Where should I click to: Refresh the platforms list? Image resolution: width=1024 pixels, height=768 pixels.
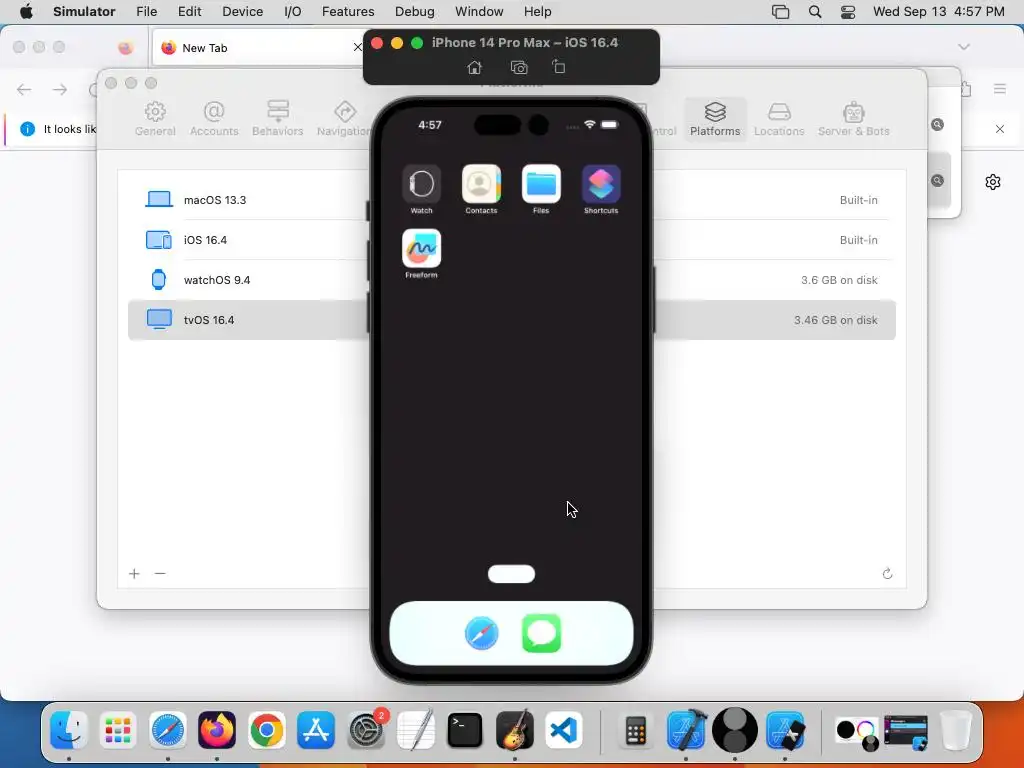(x=887, y=574)
